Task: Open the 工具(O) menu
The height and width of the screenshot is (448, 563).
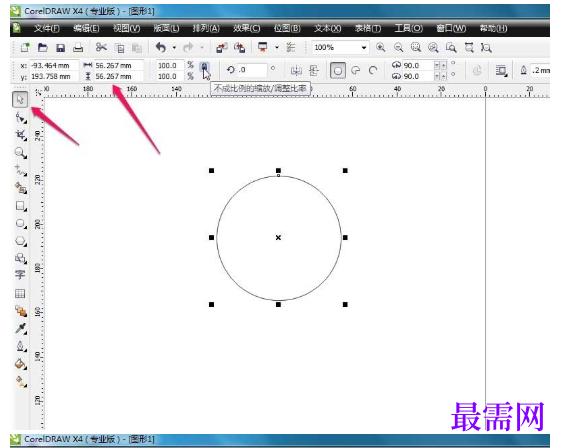Action: (409, 28)
